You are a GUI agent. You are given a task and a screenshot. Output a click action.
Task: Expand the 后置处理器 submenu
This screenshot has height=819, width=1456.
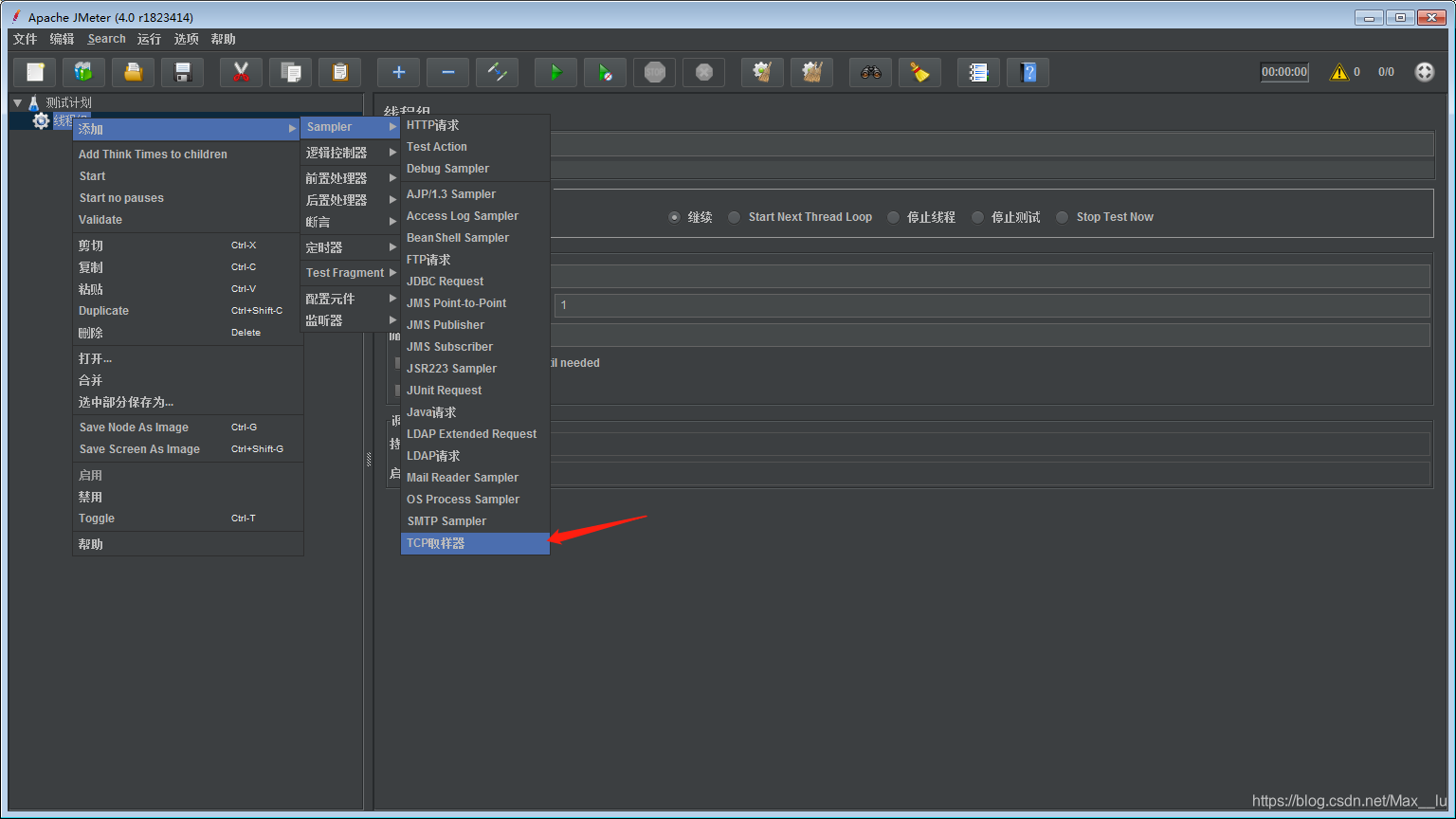tap(351, 200)
